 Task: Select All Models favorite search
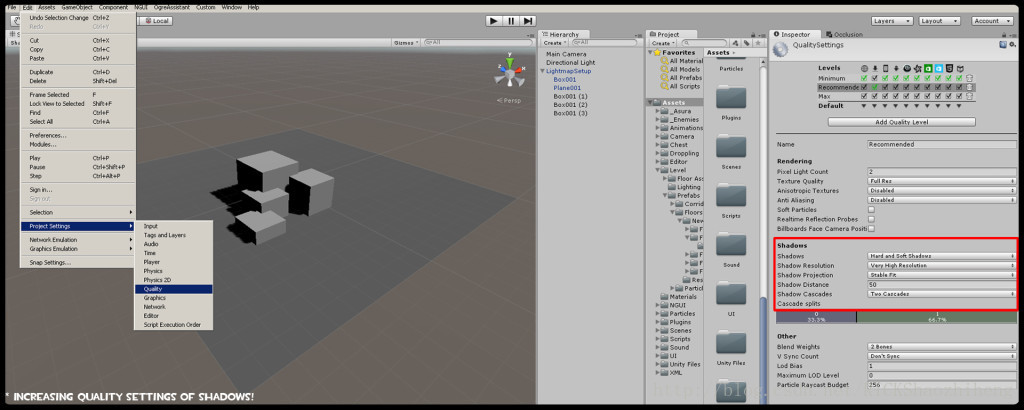pyautogui.click(x=680, y=69)
